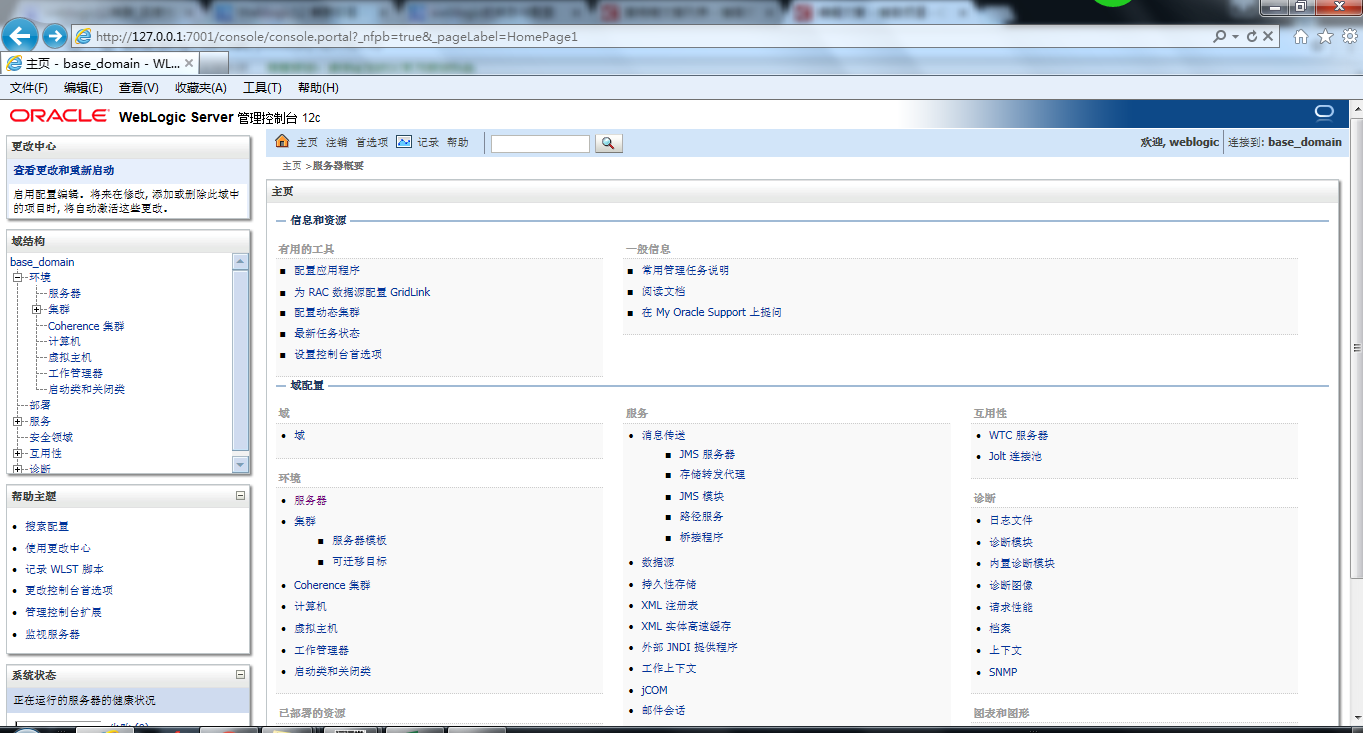This screenshot has width=1363, height=733.
Task: Open jCOM link in 服务 list
Action: (654, 691)
